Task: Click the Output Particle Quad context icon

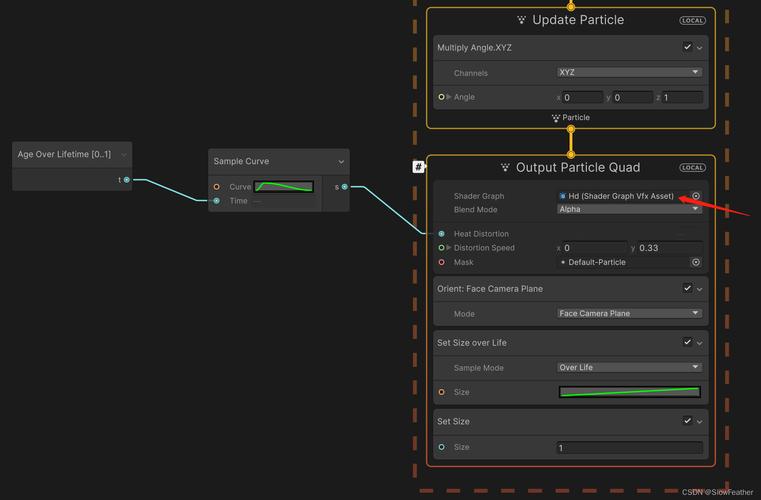Action: [x=505, y=167]
